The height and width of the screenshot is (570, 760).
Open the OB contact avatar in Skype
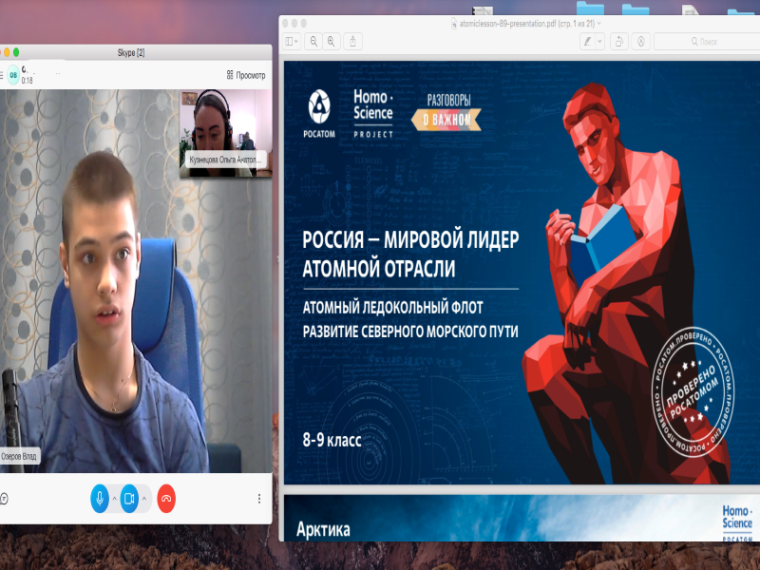coord(13,75)
